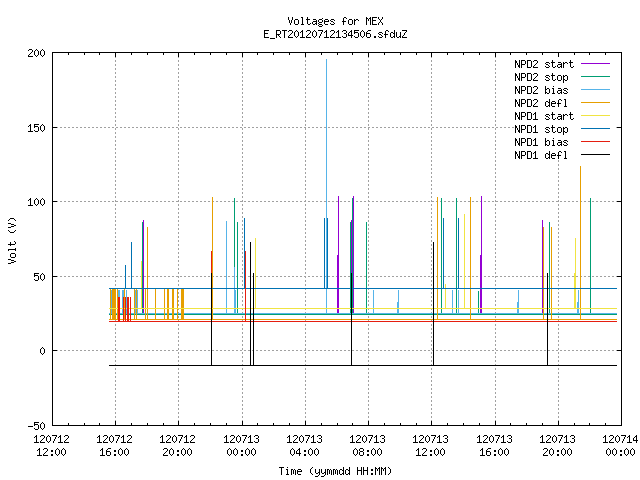Pick the light blue NPD2 bias legend line
The width and height of the screenshot is (640, 480).
tap(595, 90)
